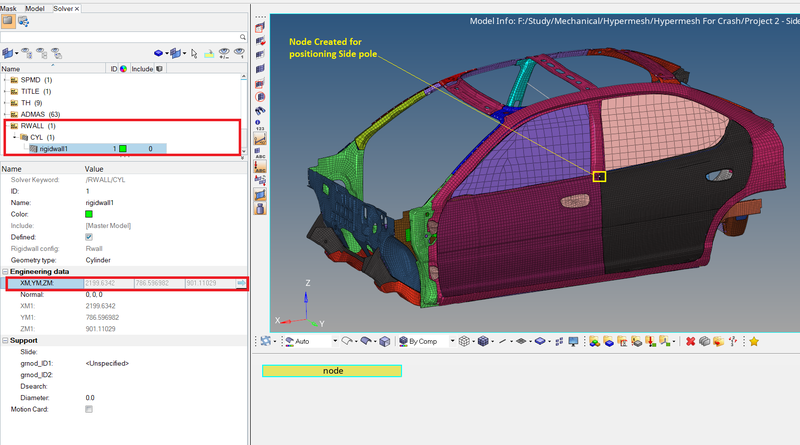The width and height of the screenshot is (800, 445).
Task: Collapse the Engineering data section
Action: point(4,272)
